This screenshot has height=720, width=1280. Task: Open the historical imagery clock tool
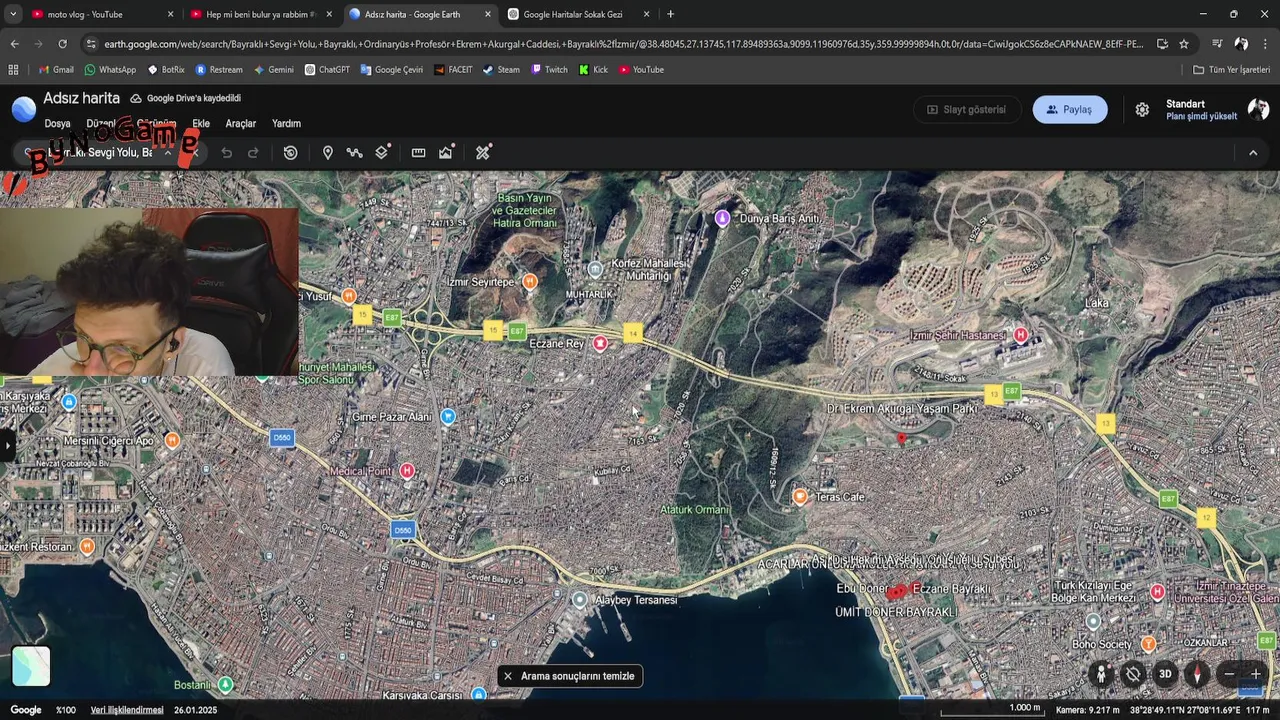click(x=290, y=153)
